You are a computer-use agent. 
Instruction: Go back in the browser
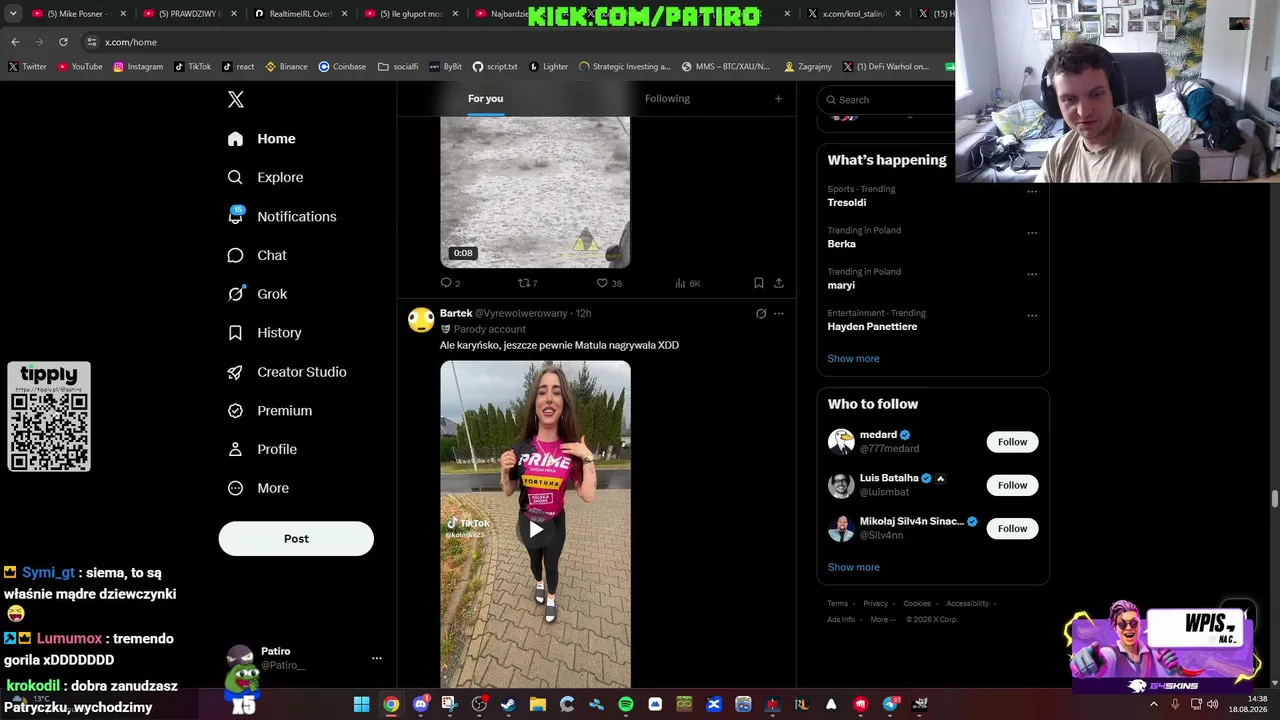pos(15,42)
